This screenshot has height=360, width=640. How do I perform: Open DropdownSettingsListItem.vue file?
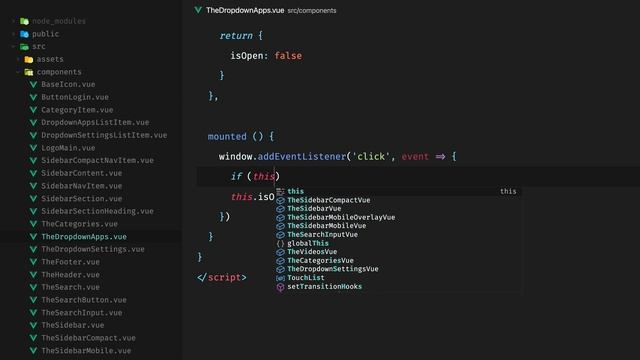(104, 135)
